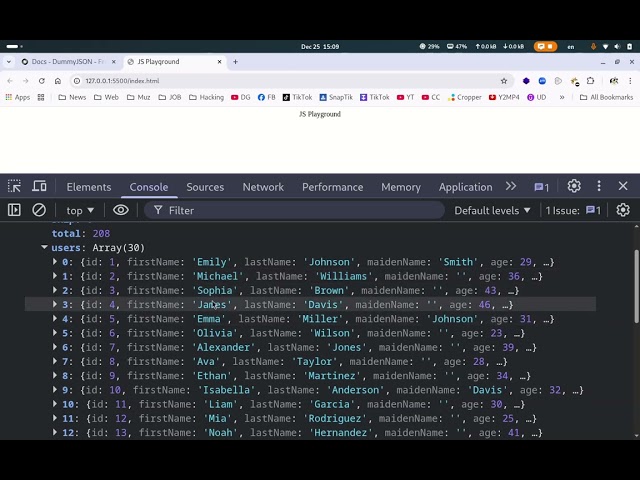Screen dimensions: 640x480
Task: Show the console sidebar panel icon
Action: click(14, 210)
